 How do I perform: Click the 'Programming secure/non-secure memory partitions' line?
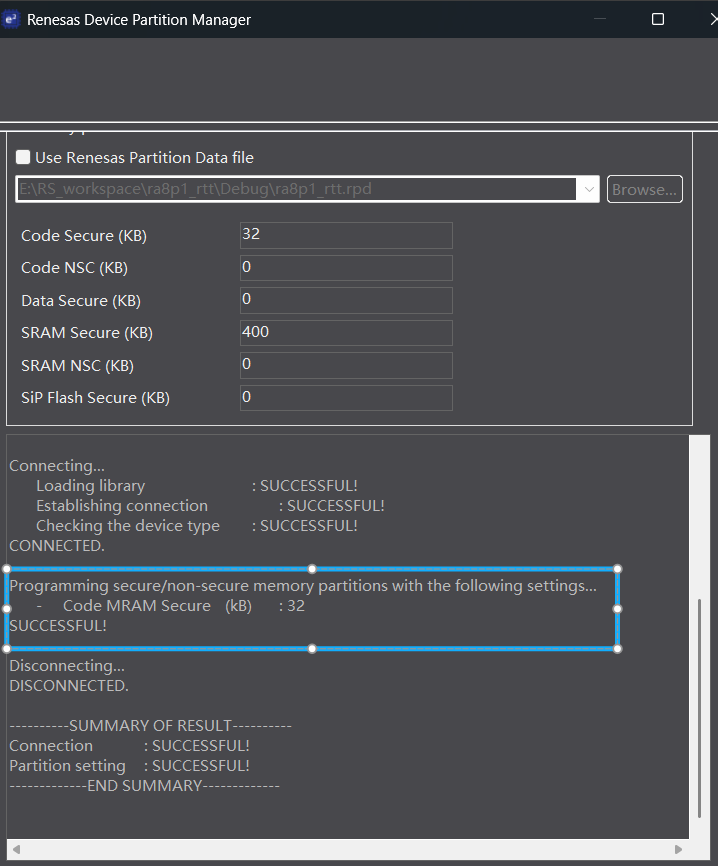(303, 585)
